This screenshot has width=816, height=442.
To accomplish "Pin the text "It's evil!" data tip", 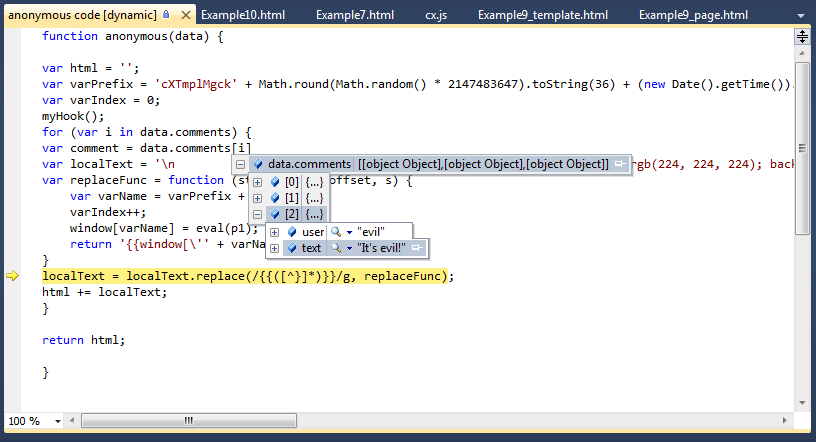I will click(417, 248).
